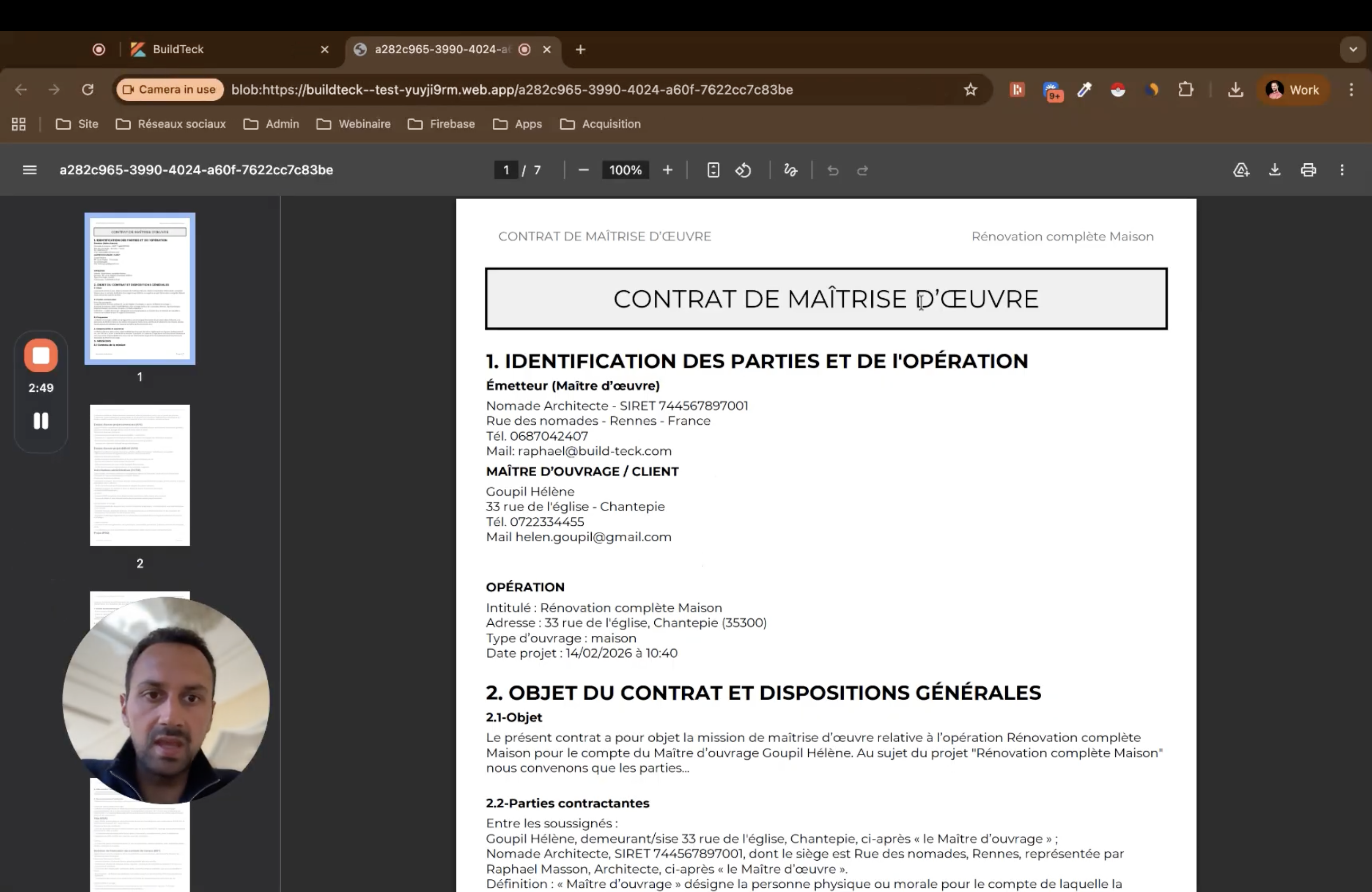Image resolution: width=1372 pixels, height=892 pixels.
Task: Edit the 100% zoom level value
Action: point(625,170)
